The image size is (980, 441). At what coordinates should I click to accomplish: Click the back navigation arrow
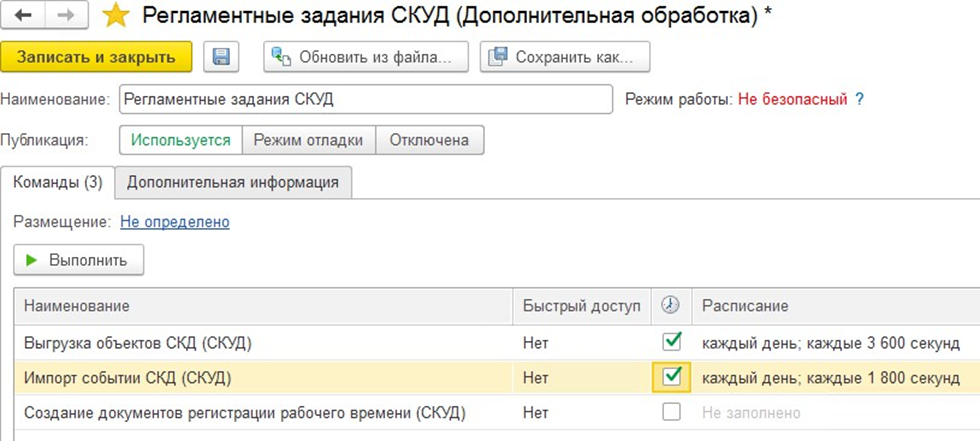point(23,16)
